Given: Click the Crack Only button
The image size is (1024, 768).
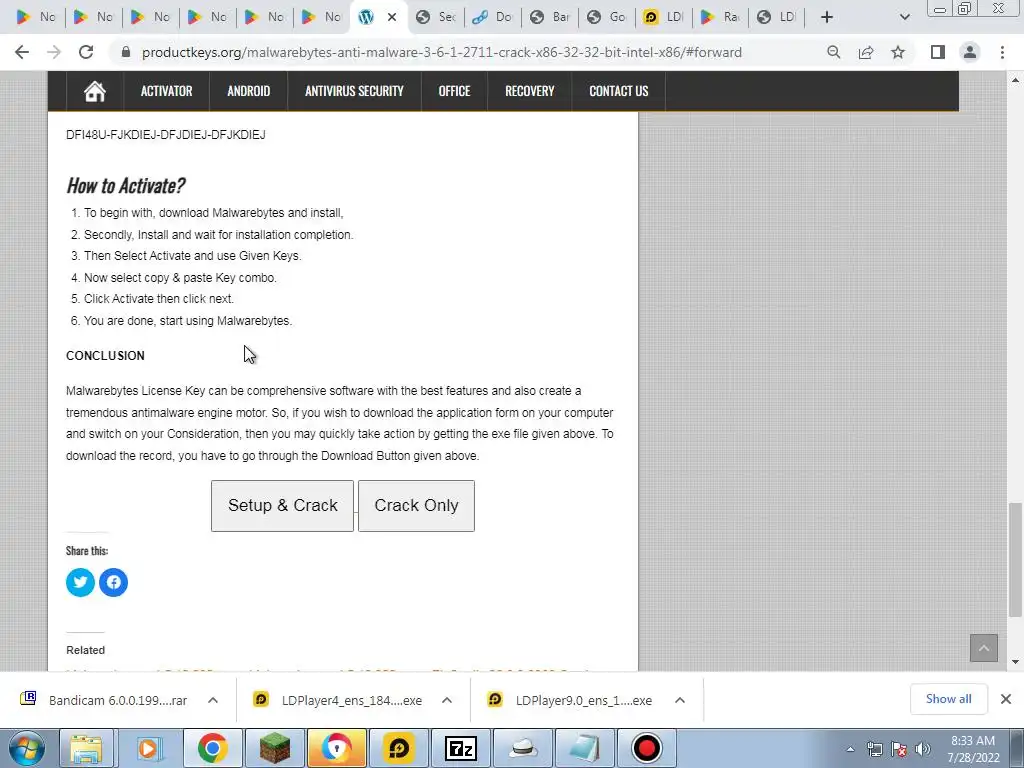Looking at the screenshot, I should [x=417, y=505].
